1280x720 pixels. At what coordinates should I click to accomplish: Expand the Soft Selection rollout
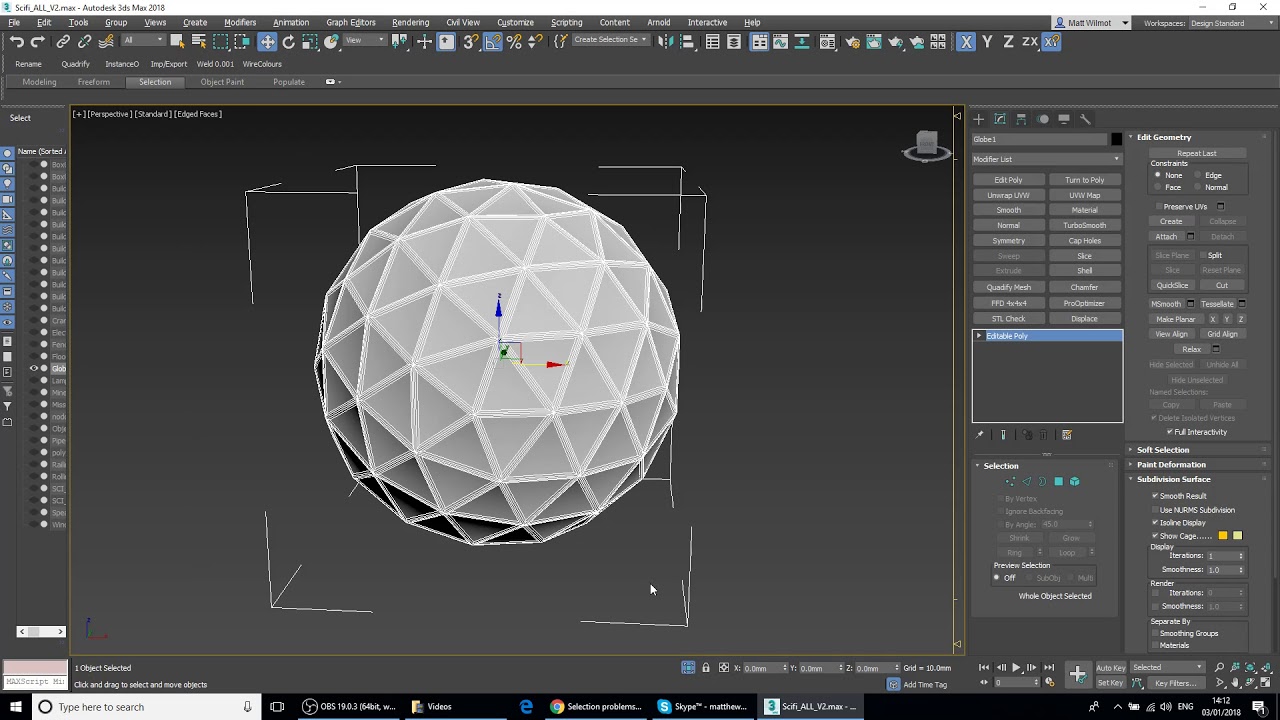pyautogui.click(x=1163, y=450)
